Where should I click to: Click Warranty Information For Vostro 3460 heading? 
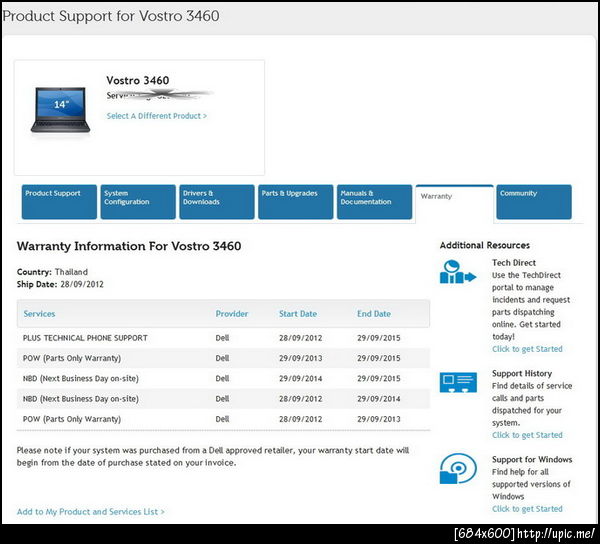[x=129, y=246]
